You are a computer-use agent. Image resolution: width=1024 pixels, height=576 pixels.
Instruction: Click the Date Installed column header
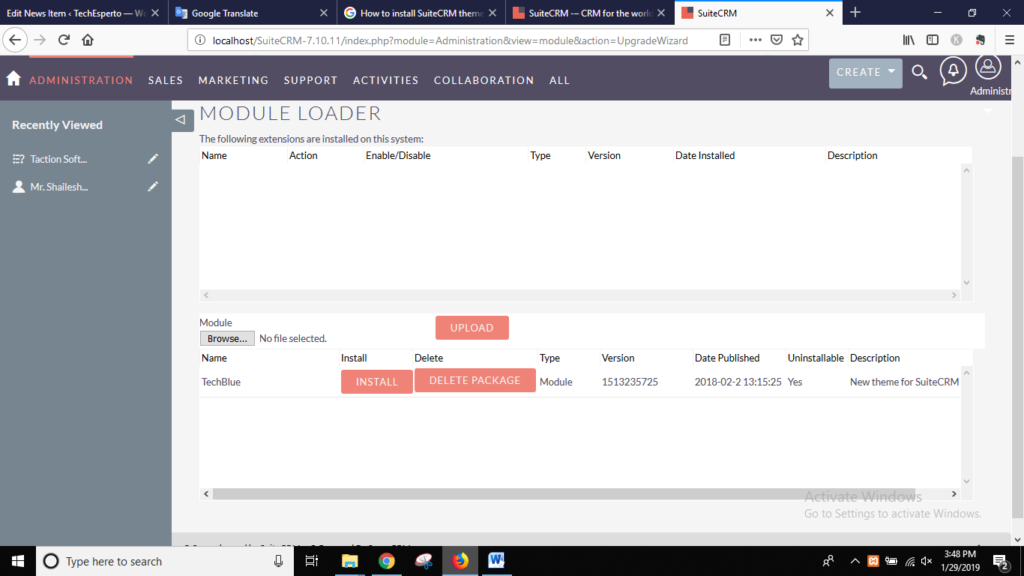pyautogui.click(x=705, y=155)
